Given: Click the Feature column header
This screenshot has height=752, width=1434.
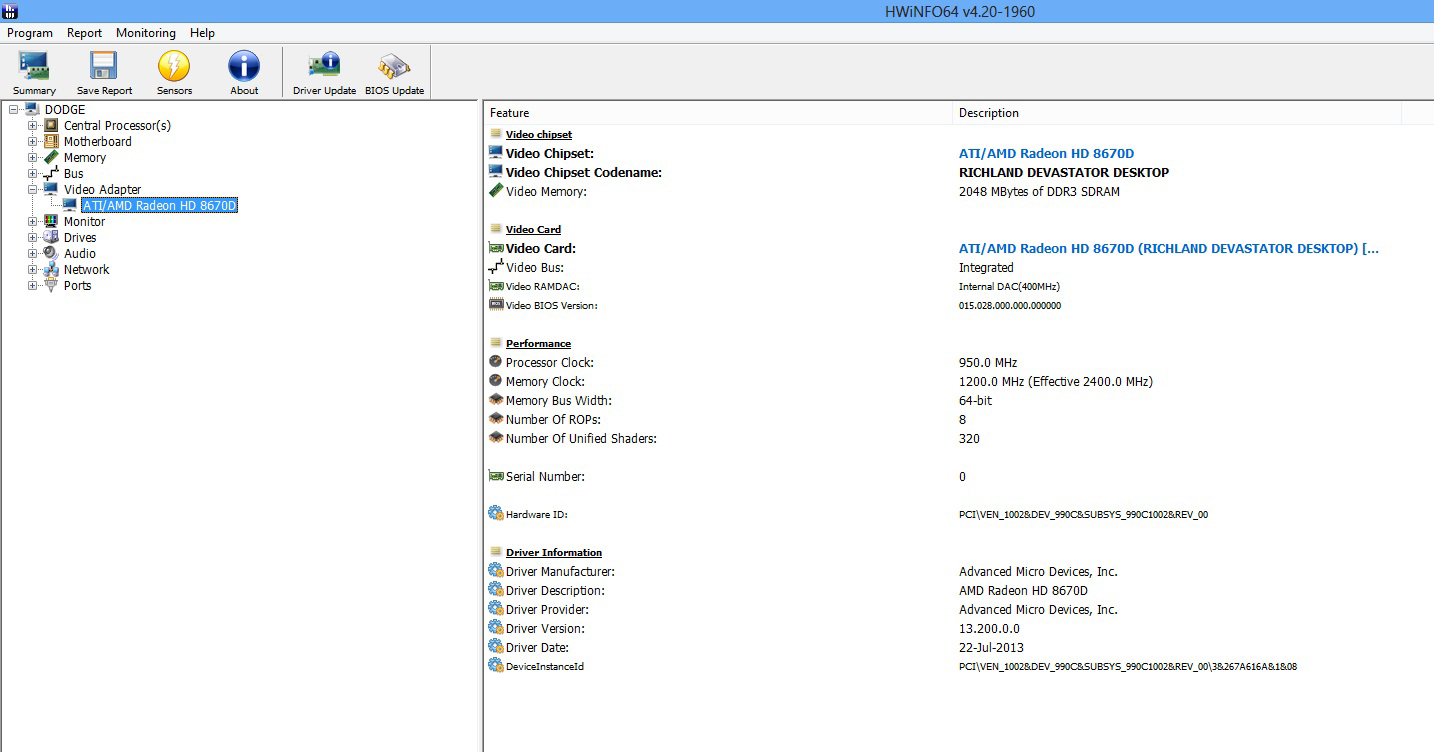Looking at the screenshot, I should [718, 113].
